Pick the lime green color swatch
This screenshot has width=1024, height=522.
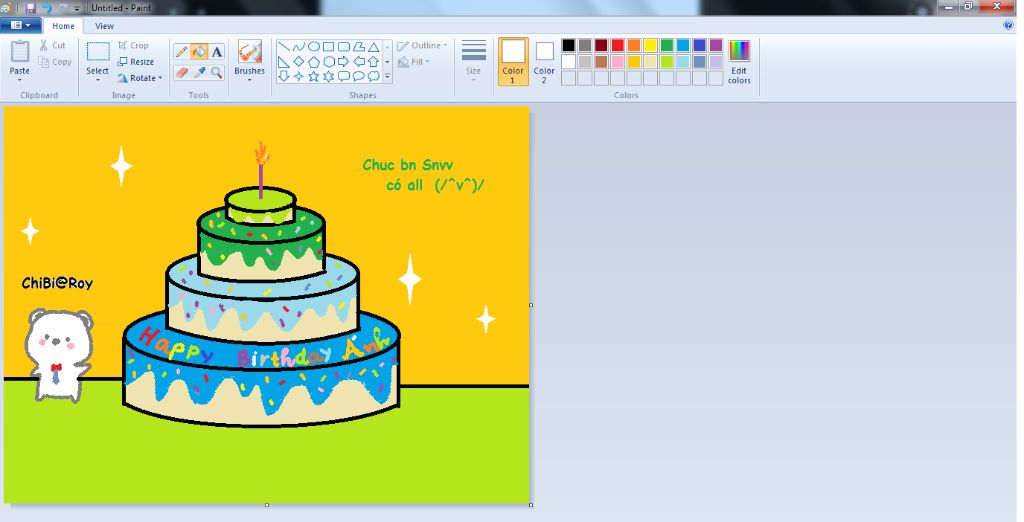(667, 61)
